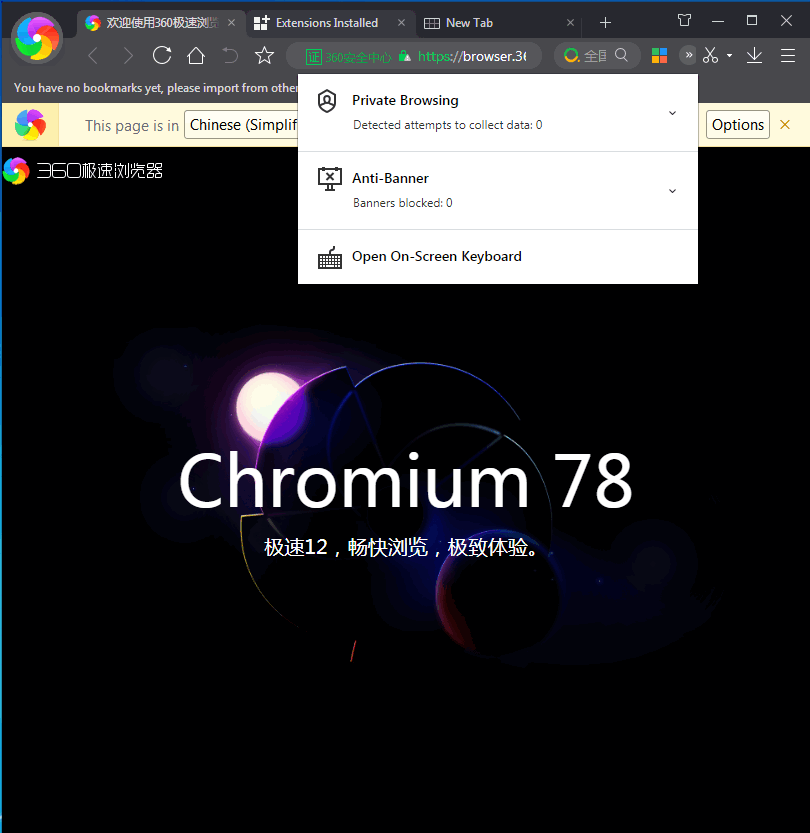Viewport: 810px width, 833px height.
Task: Click Open On-Screen Keyboard
Action: click(498, 257)
